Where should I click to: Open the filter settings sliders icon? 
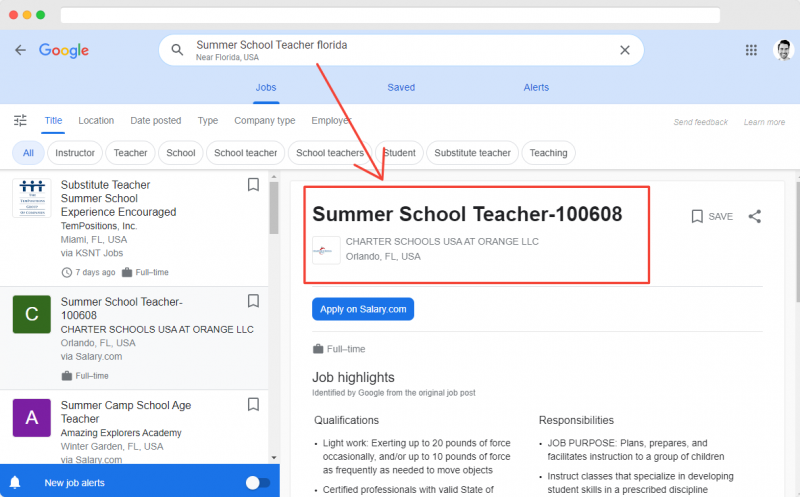tap(20, 120)
